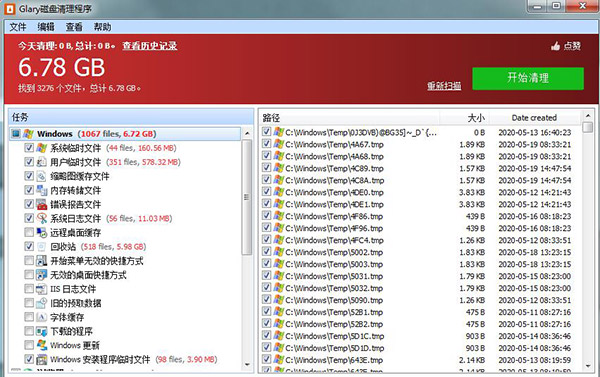This screenshot has width=600, height=377.
Task: Open the 编辑 menu
Action: click(46, 27)
